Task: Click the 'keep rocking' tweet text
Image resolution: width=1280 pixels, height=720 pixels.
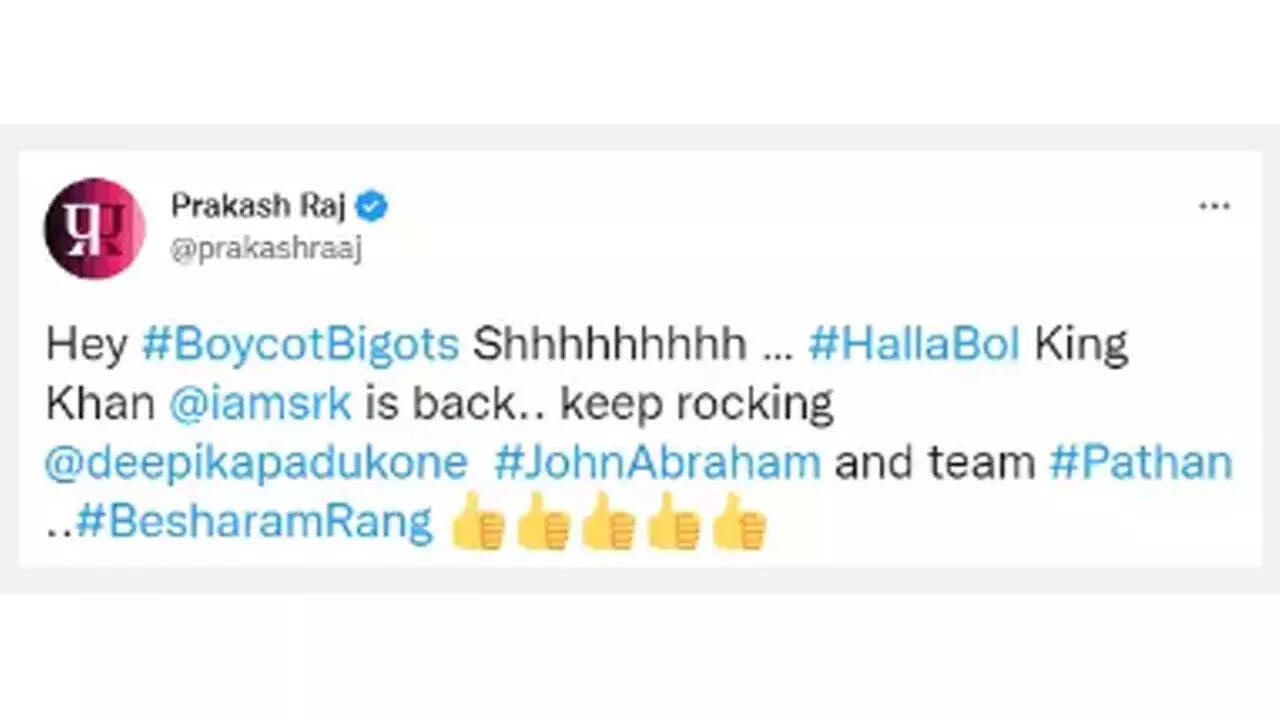Action: click(x=696, y=405)
